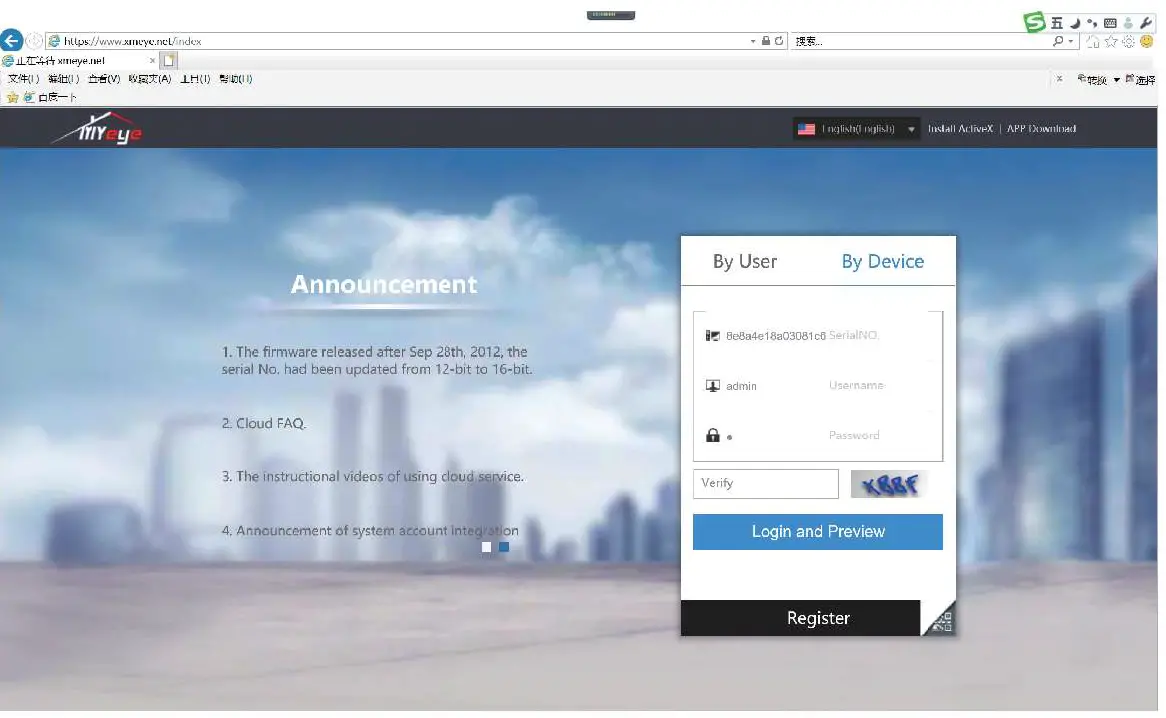Open the soft keyboard icon in IME toolbar
This screenshot has width=1166, height=718.
coord(1110,23)
